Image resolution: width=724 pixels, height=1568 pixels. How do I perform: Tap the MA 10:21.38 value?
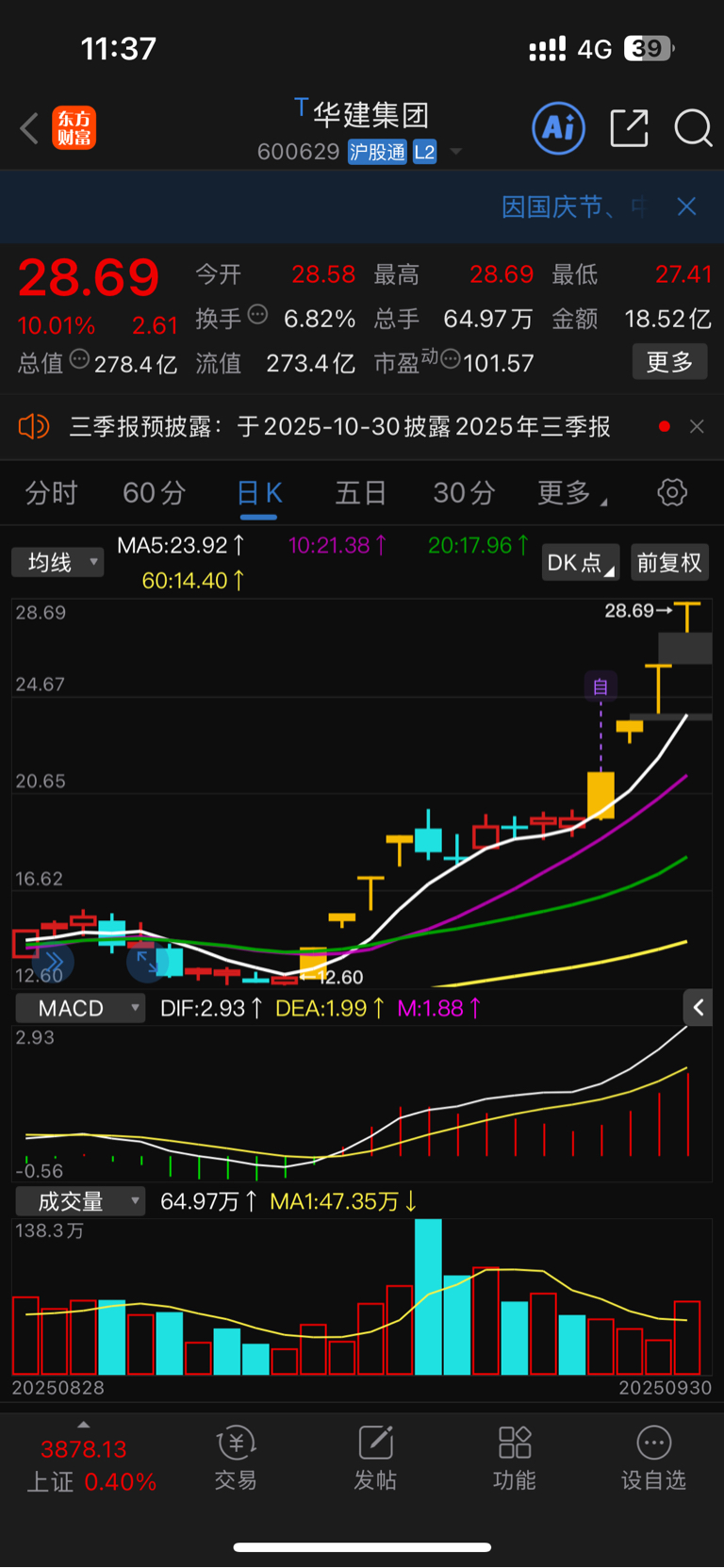(x=337, y=545)
